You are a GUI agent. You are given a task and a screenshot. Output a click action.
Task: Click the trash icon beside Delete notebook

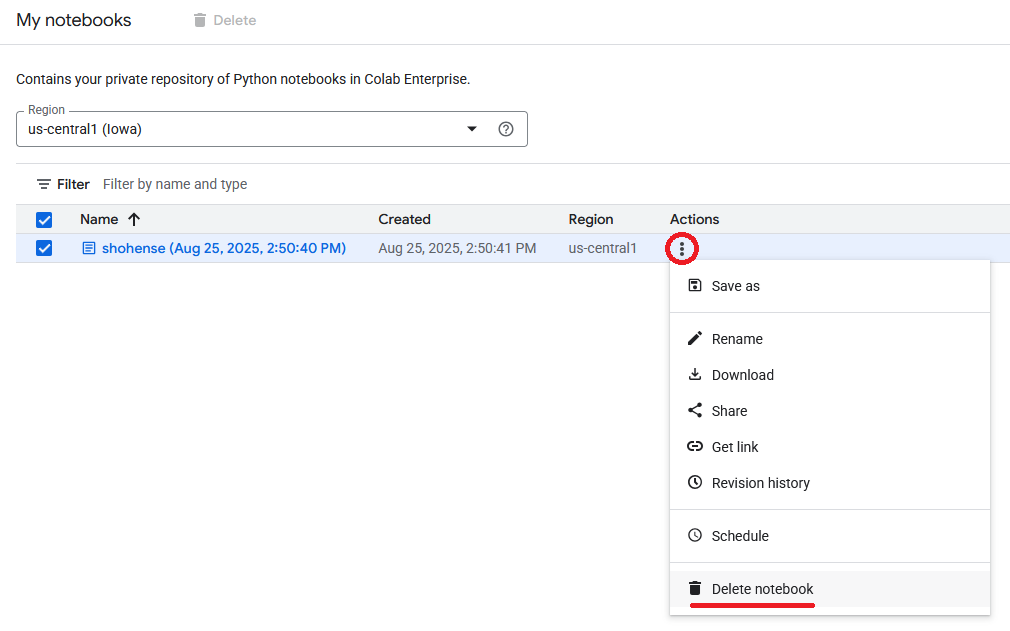point(695,589)
